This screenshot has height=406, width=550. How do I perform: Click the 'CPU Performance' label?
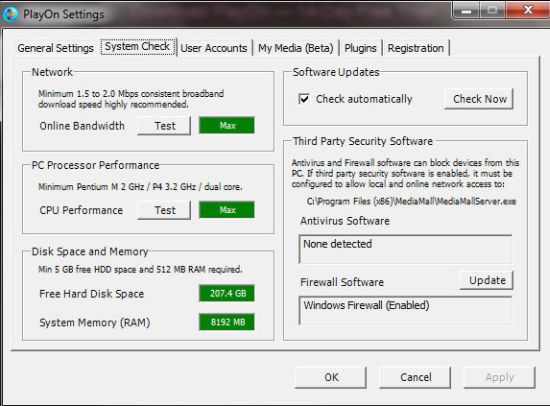tap(81, 210)
